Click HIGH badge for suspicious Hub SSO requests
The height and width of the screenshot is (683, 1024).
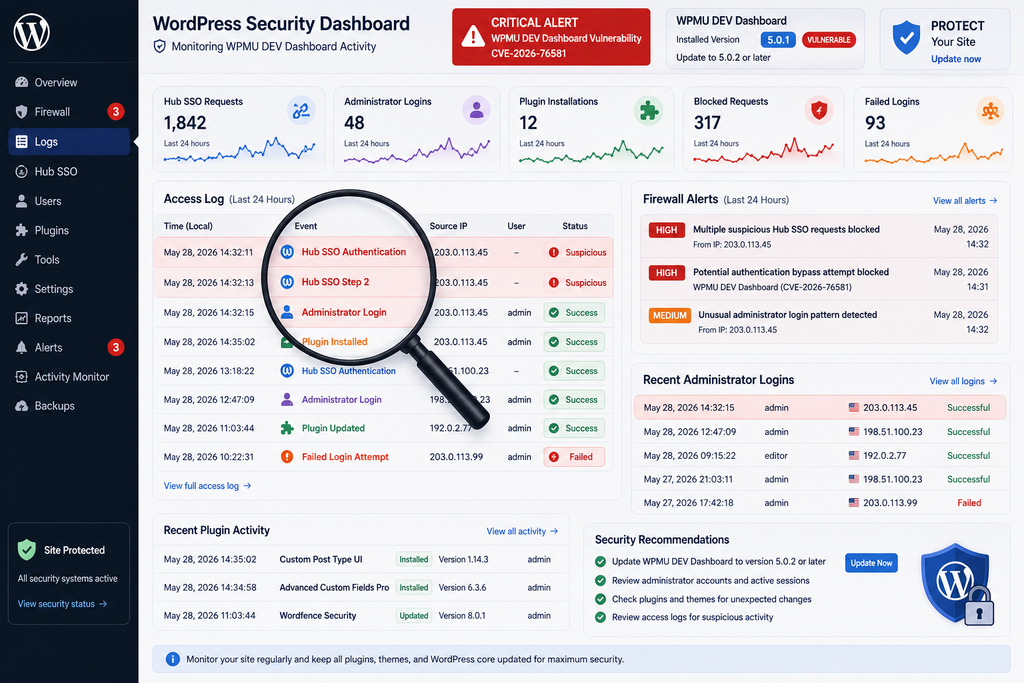coord(666,230)
